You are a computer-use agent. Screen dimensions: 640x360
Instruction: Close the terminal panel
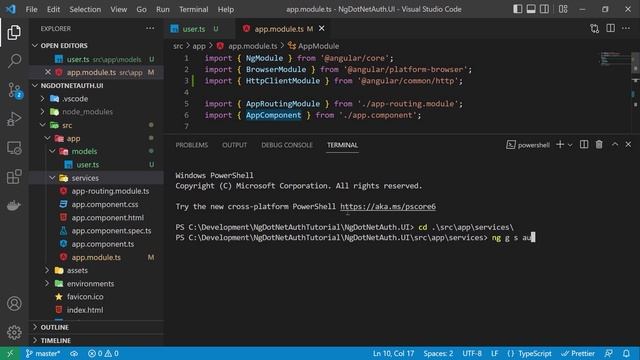click(x=628, y=144)
